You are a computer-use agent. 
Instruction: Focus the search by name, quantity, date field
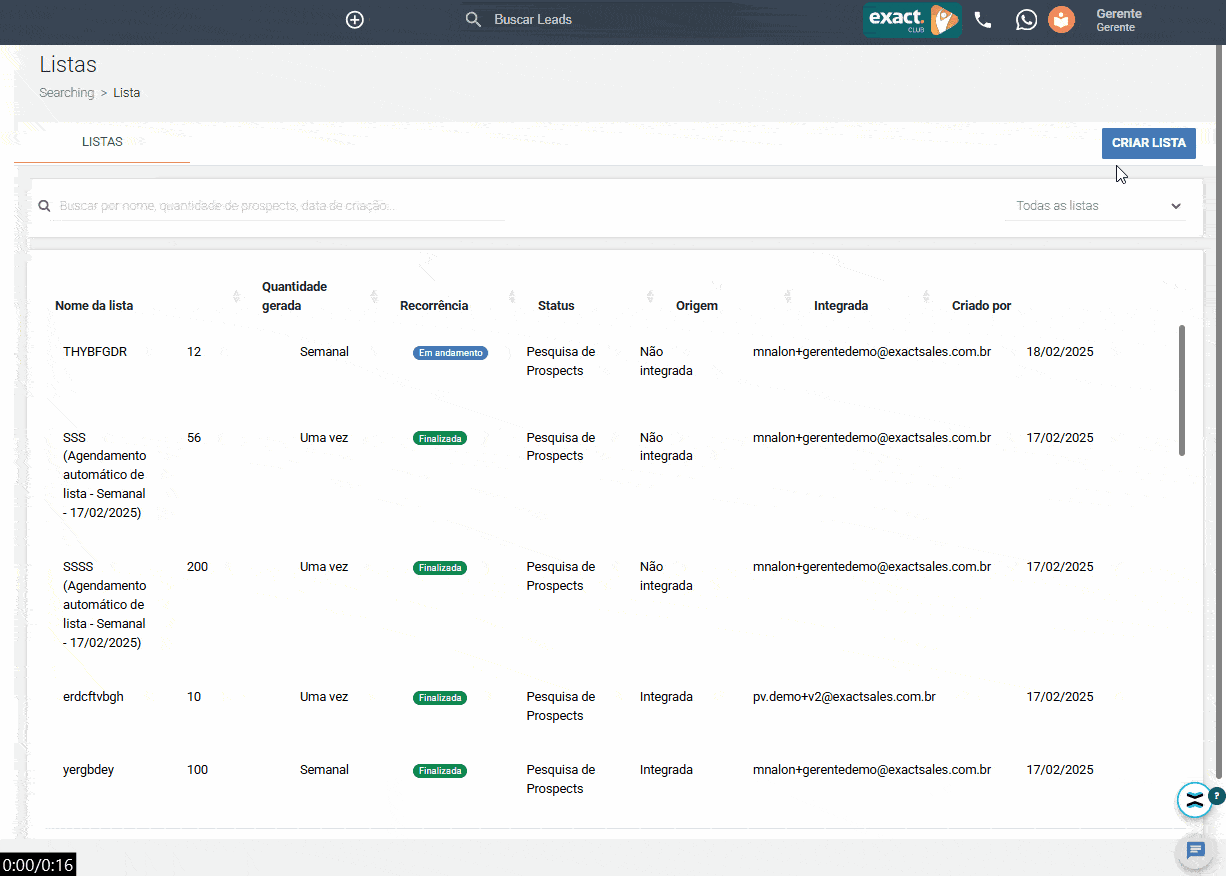coord(280,206)
